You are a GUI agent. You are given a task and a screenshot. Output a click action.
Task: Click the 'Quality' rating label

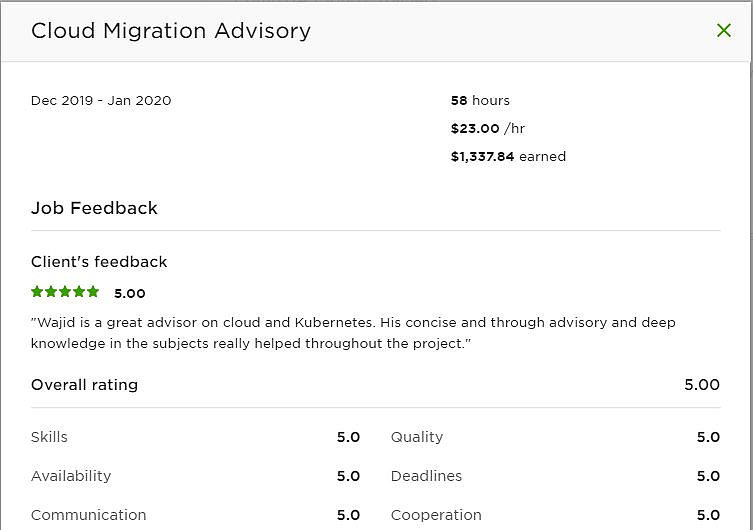pyautogui.click(x=417, y=437)
